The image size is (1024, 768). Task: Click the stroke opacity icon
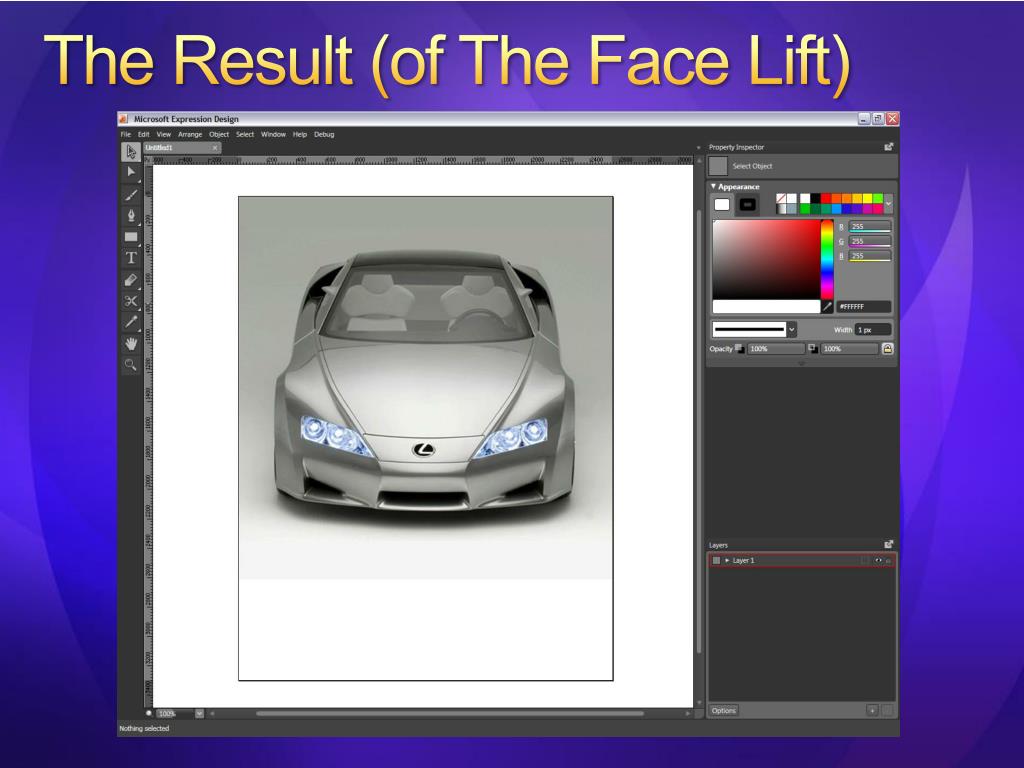click(x=813, y=349)
